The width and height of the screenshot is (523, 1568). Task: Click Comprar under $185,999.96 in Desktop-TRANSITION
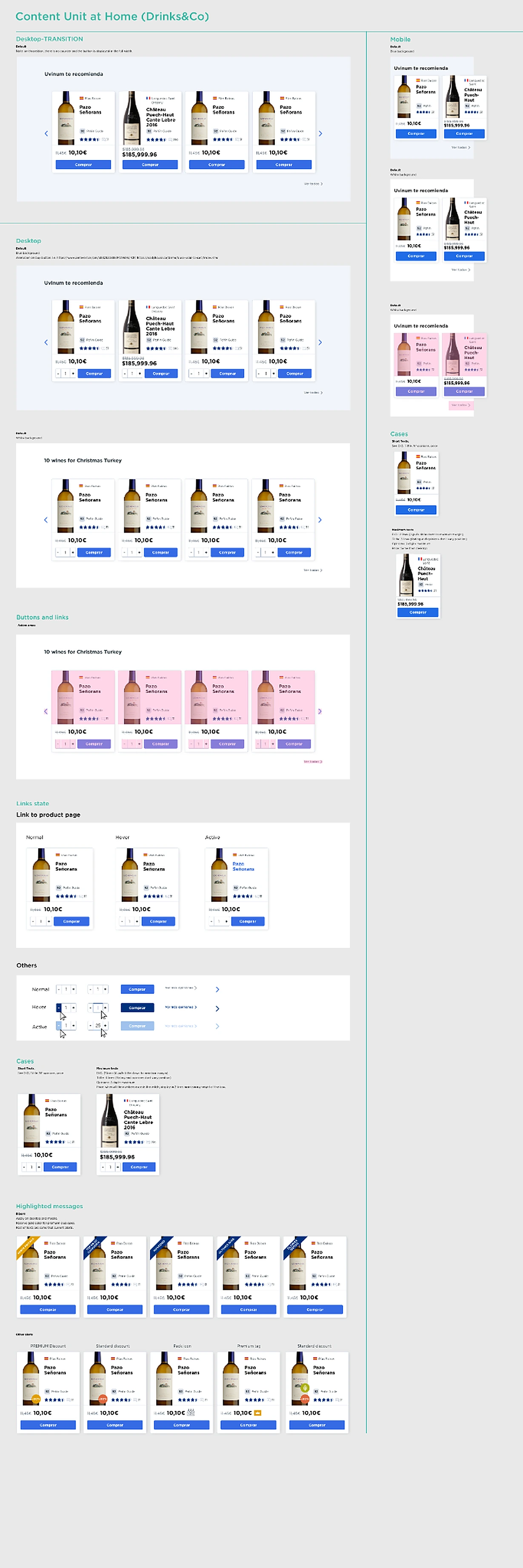[150, 164]
